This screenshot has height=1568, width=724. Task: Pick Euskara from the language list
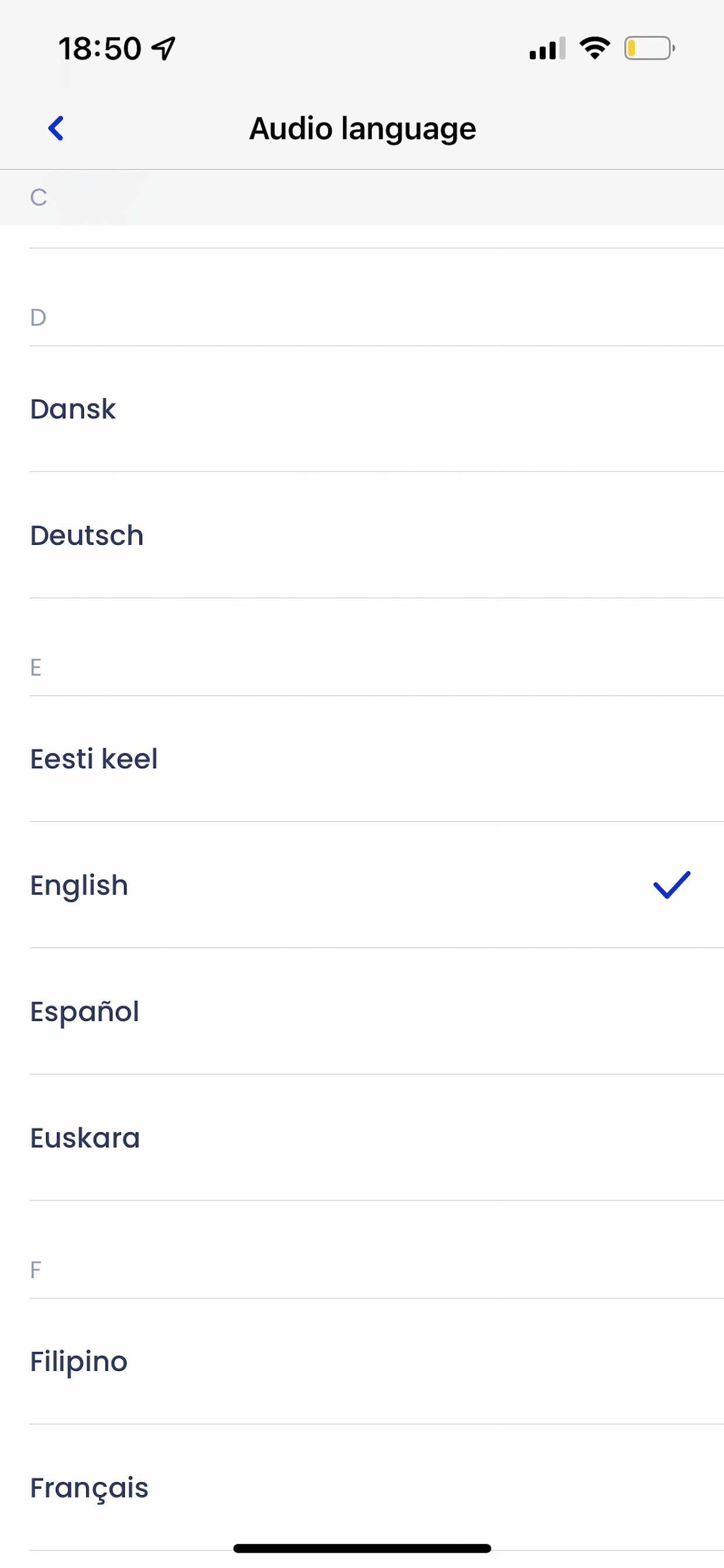point(85,1137)
